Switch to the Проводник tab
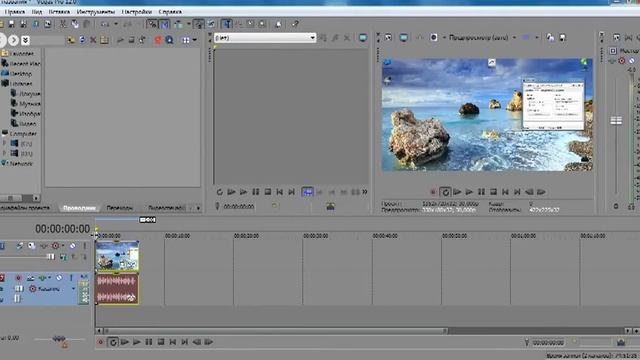 pos(80,208)
